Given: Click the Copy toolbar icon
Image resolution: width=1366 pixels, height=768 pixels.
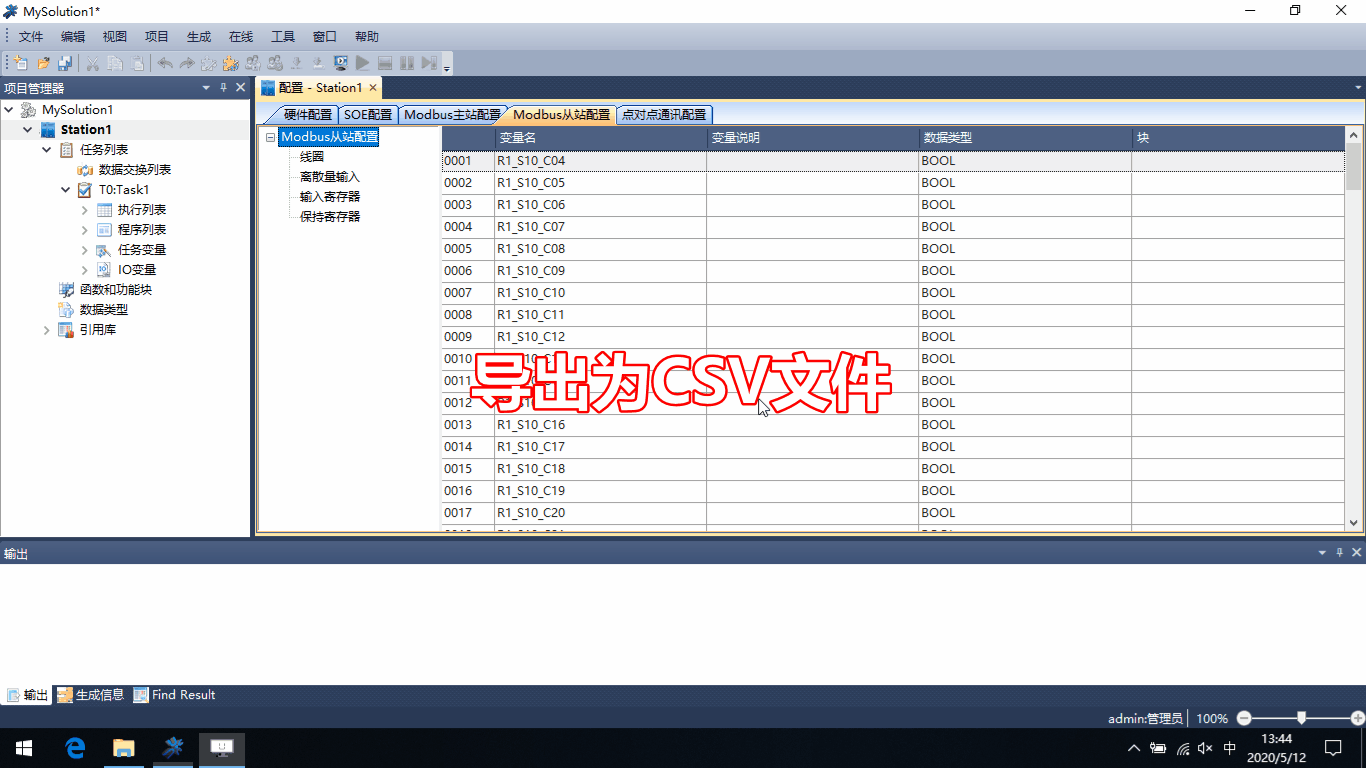Looking at the screenshot, I should (x=115, y=63).
